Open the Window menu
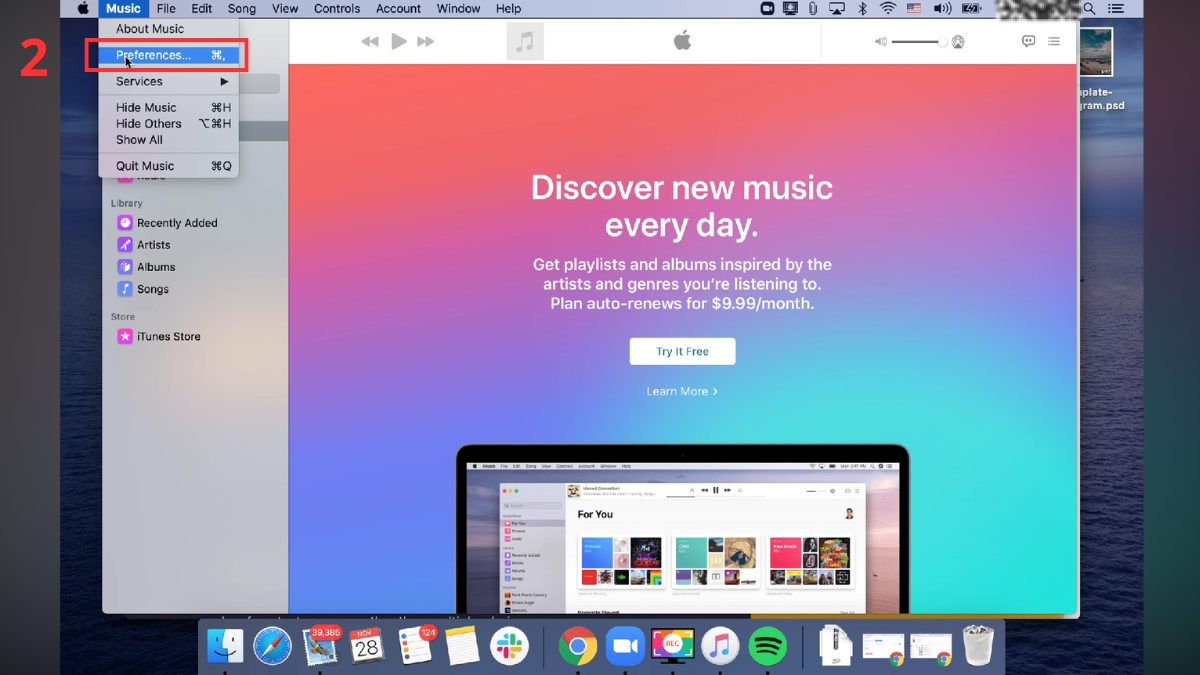This screenshot has height=675, width=1200. (x=458, y=9)
